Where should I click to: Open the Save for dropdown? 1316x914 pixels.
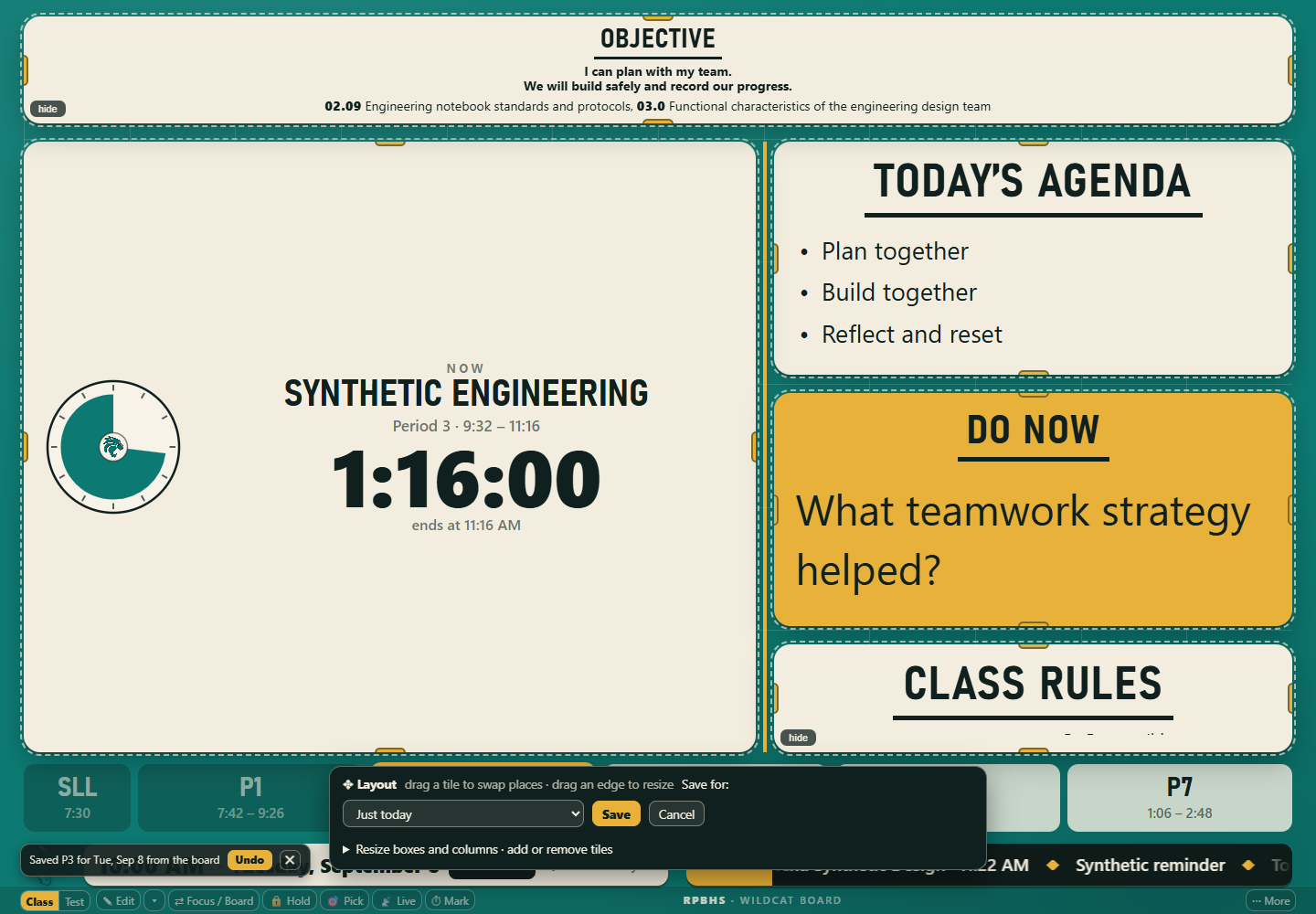pos(463,813)
